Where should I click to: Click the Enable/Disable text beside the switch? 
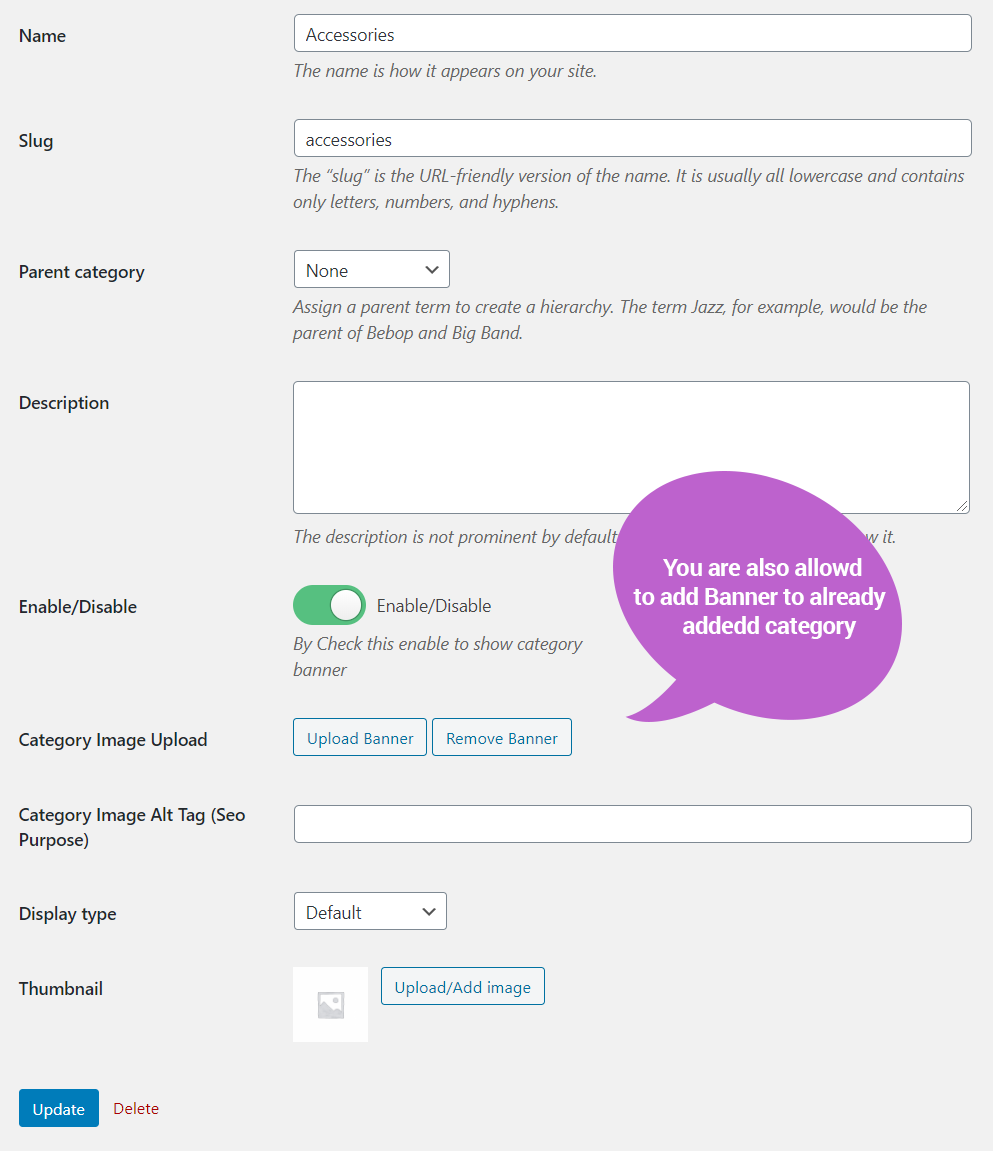tap(434, 606)
